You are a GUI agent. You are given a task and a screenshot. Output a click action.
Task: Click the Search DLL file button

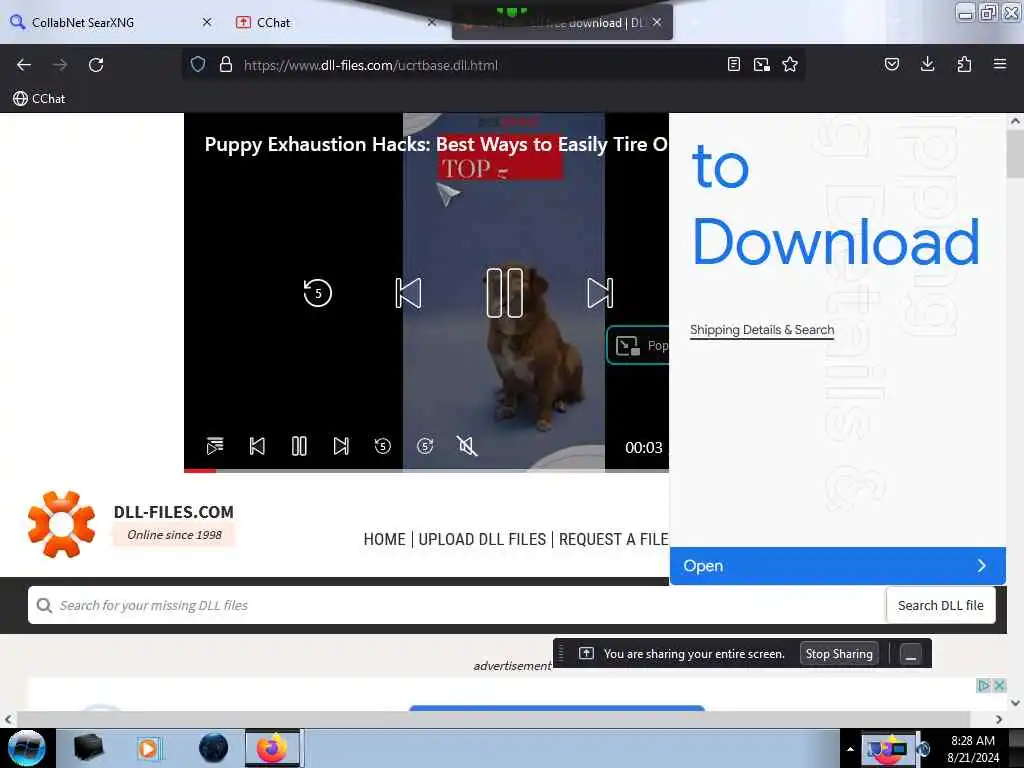[x=940, y=605]
